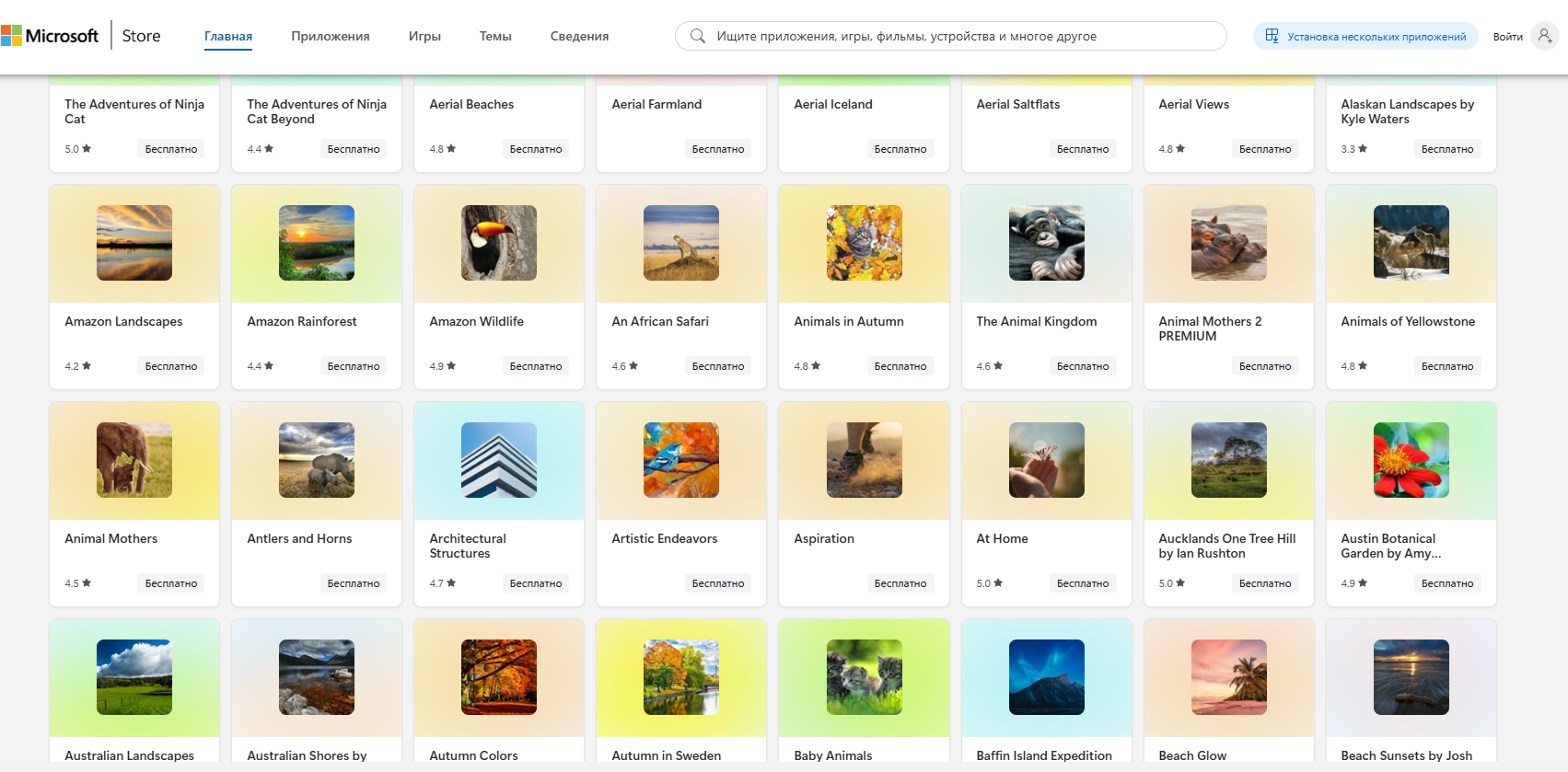
Task: Click the search magnifier icon
Action: [698, 36]
